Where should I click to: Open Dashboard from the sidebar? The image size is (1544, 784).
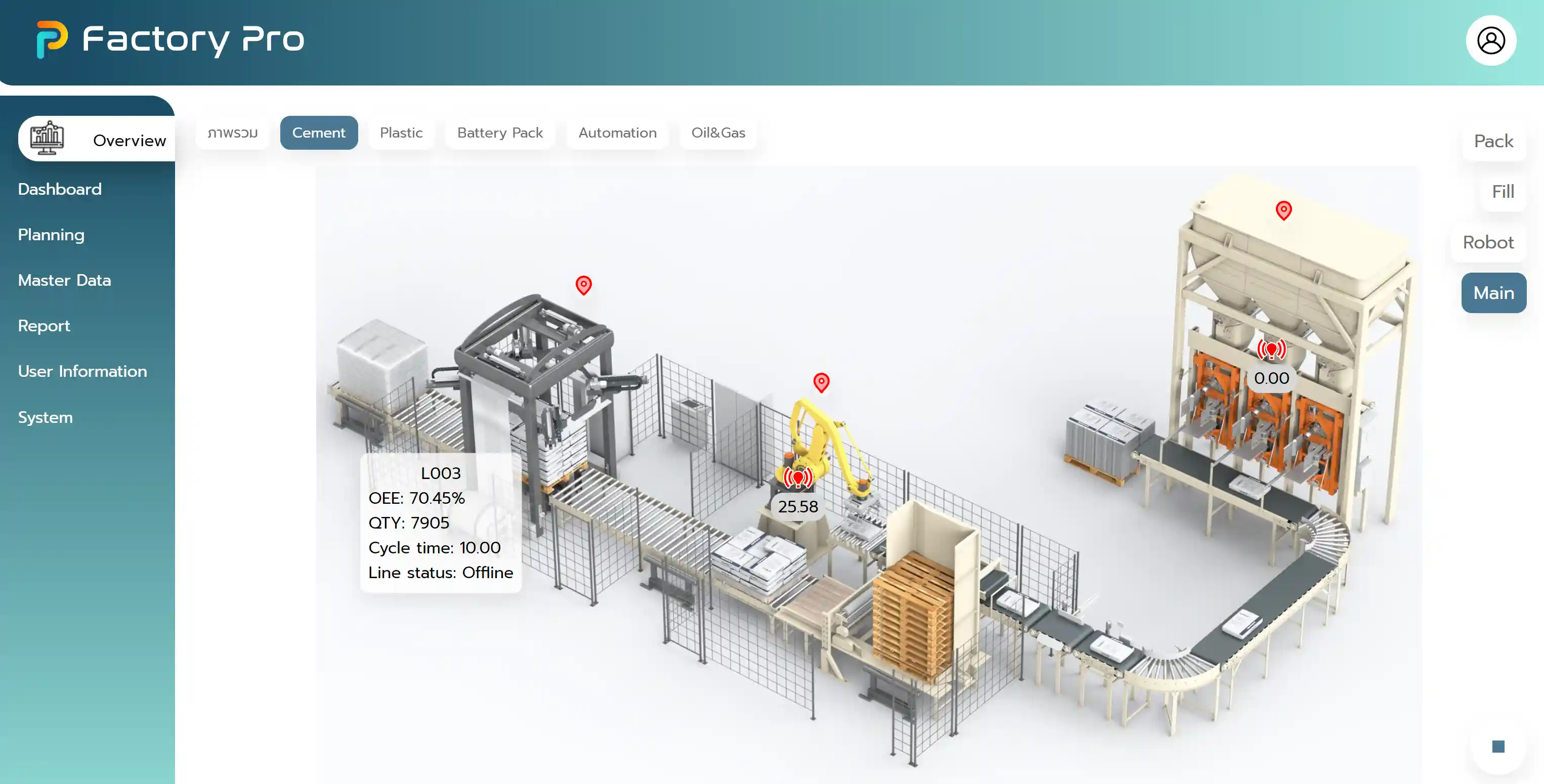[60, 189]
